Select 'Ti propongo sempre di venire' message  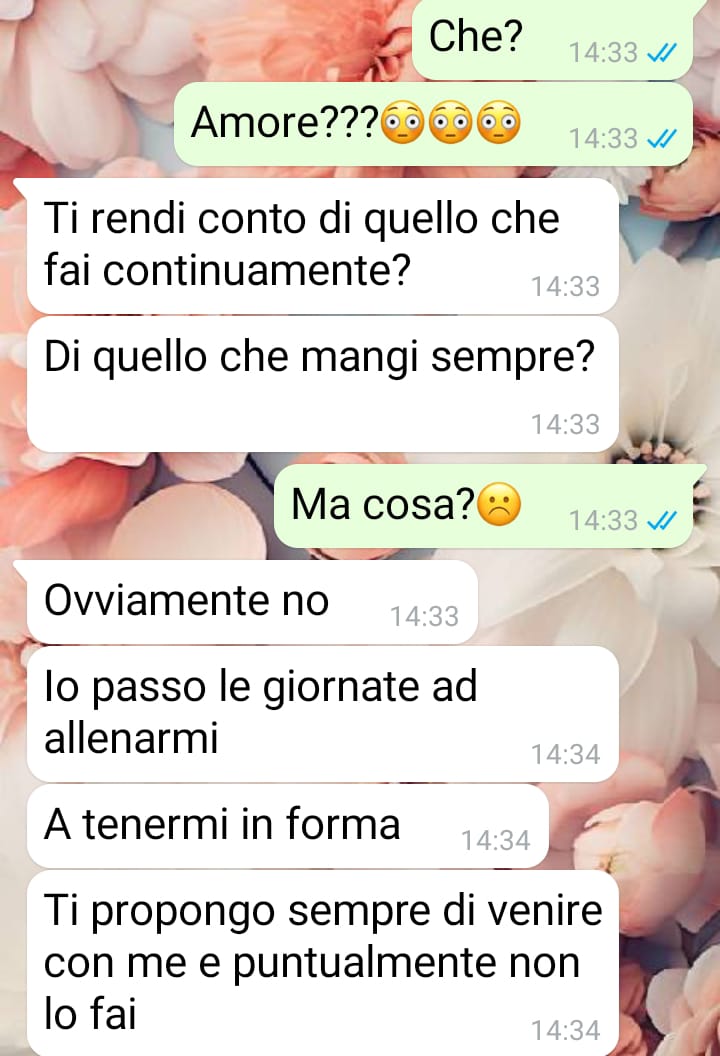click(x=322, y=963)
